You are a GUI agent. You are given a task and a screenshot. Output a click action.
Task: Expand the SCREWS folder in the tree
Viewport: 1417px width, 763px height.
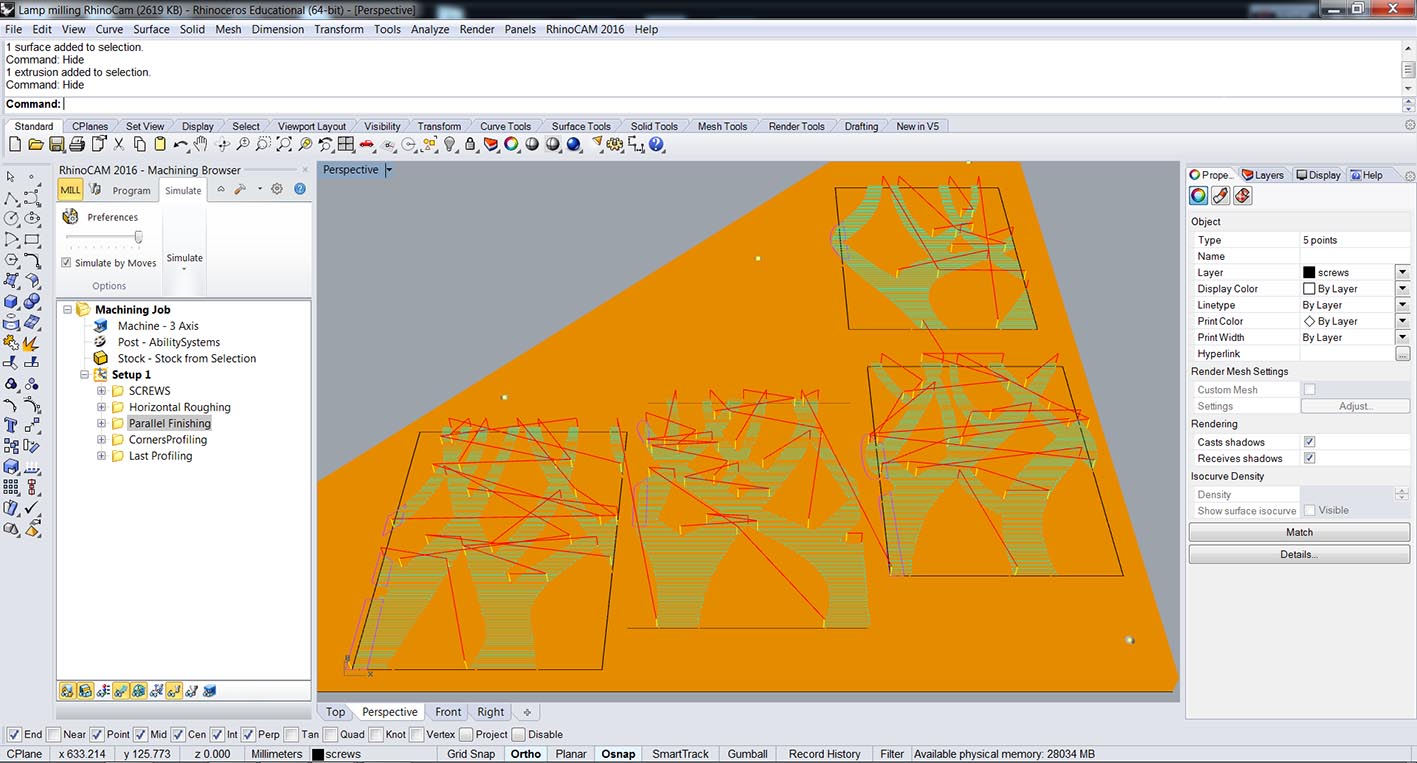click(101, 391)
